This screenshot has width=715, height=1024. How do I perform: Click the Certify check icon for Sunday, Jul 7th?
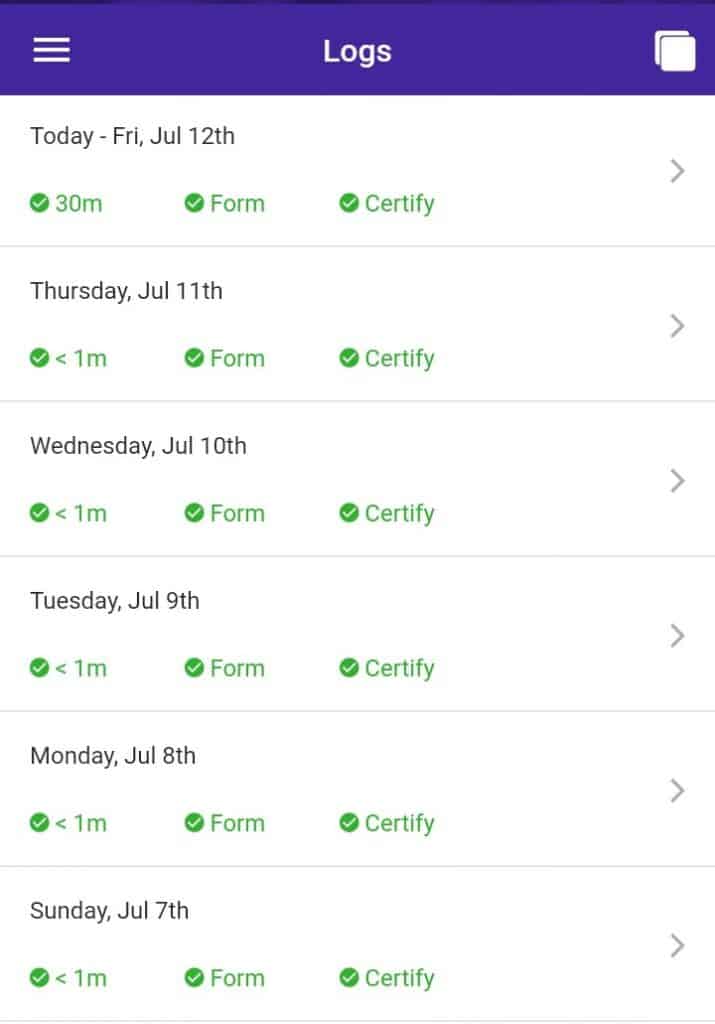pyautogui.click(x=350, y=978)
